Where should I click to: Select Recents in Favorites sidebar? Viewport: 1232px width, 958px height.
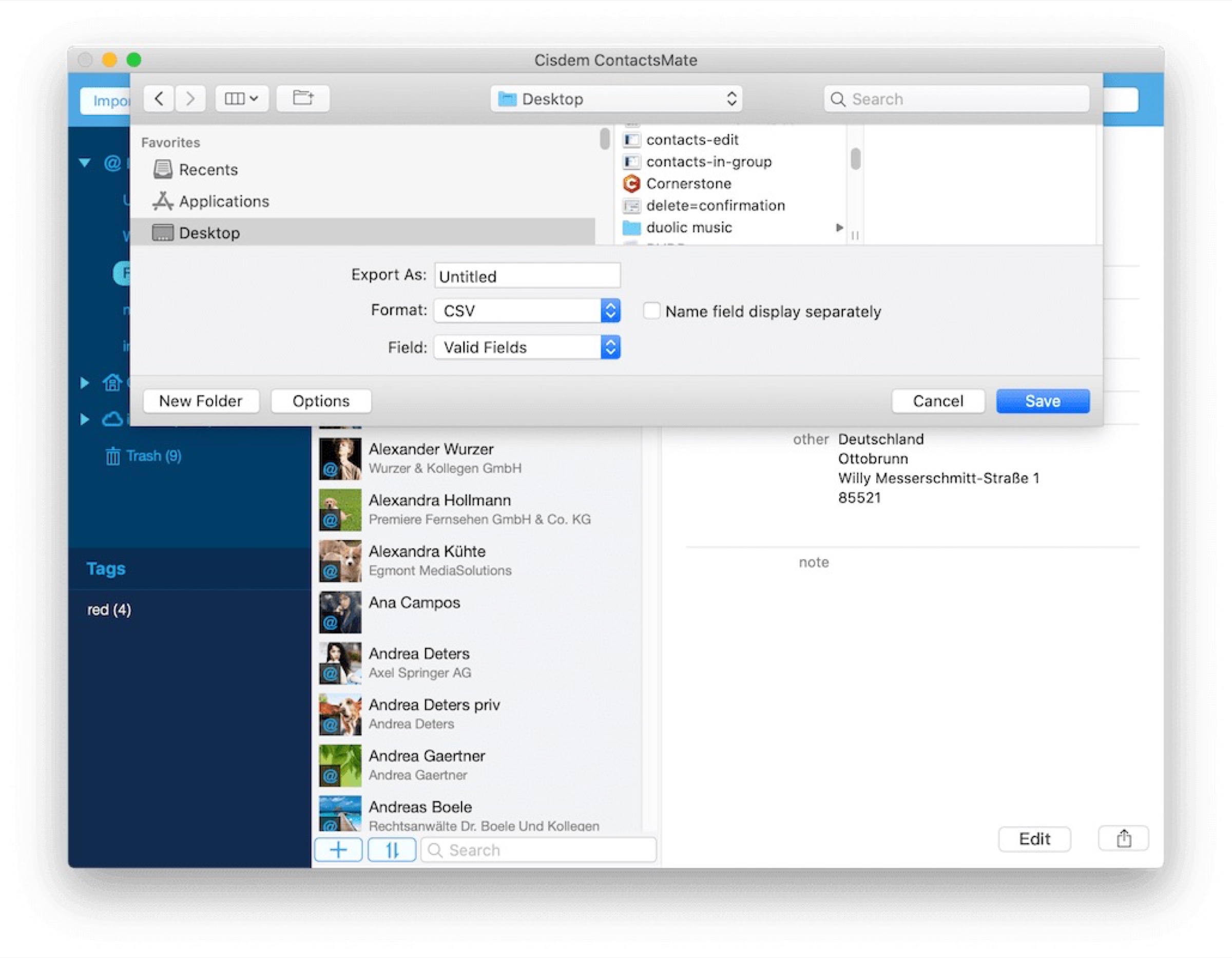[207, 170]
